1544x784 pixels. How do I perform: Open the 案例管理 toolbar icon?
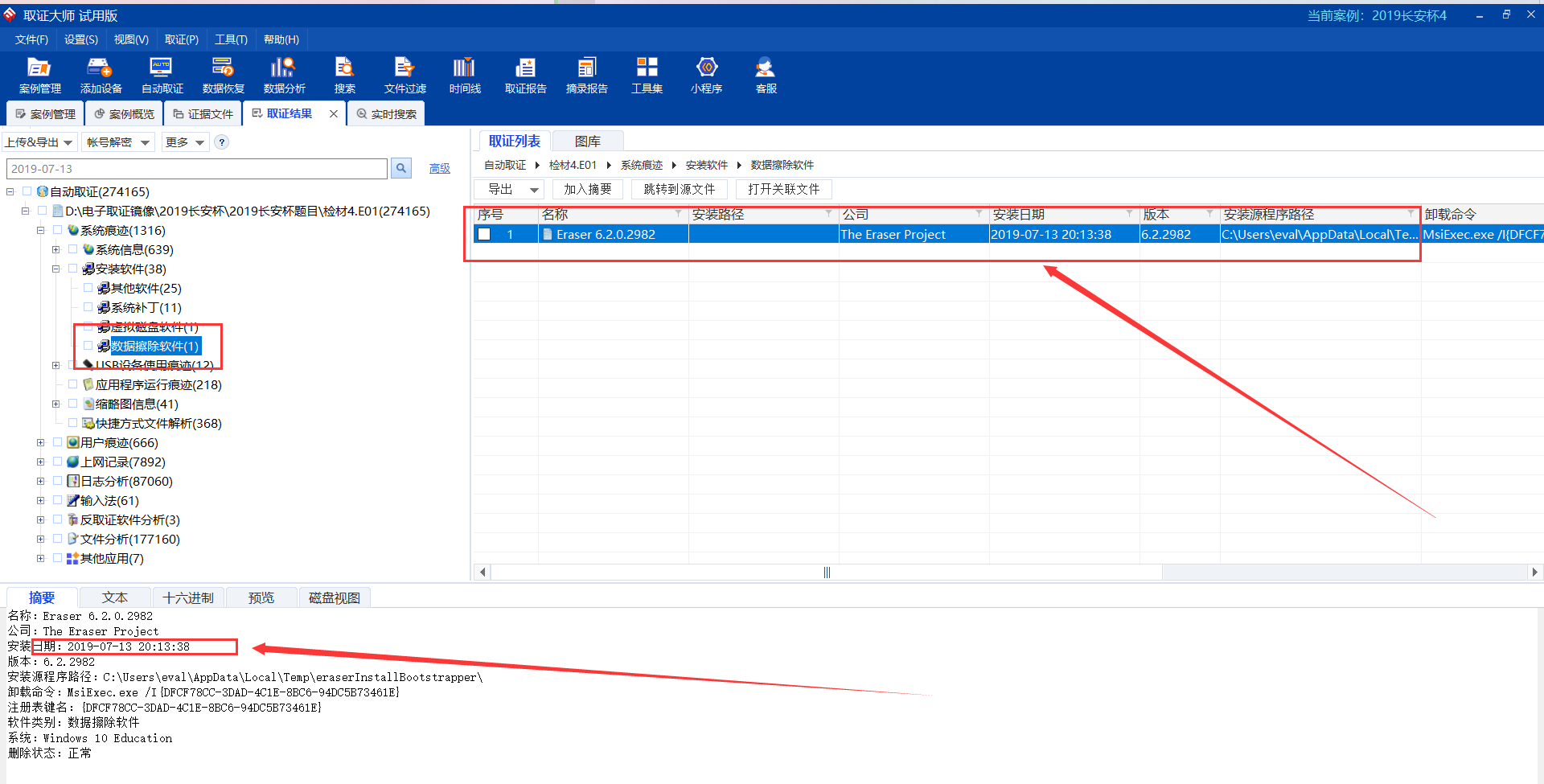click(39, 76)
